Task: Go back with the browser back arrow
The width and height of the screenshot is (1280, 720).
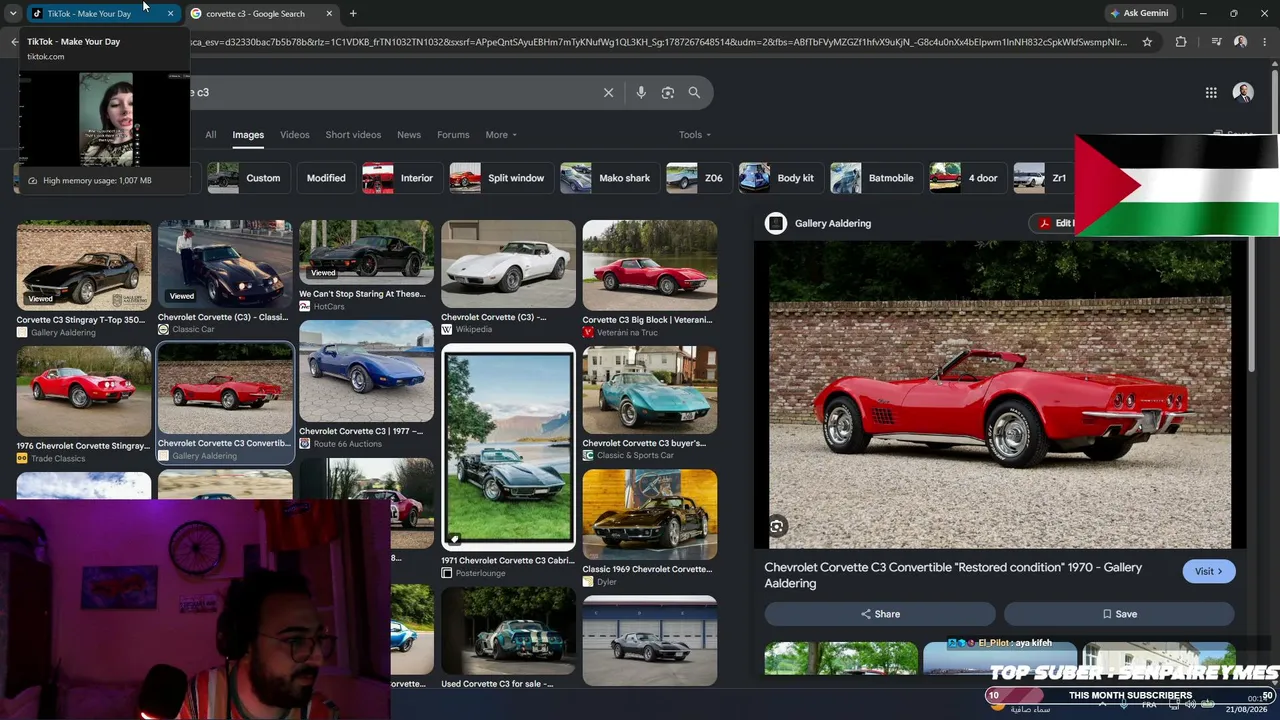Action: coord(14,42)
